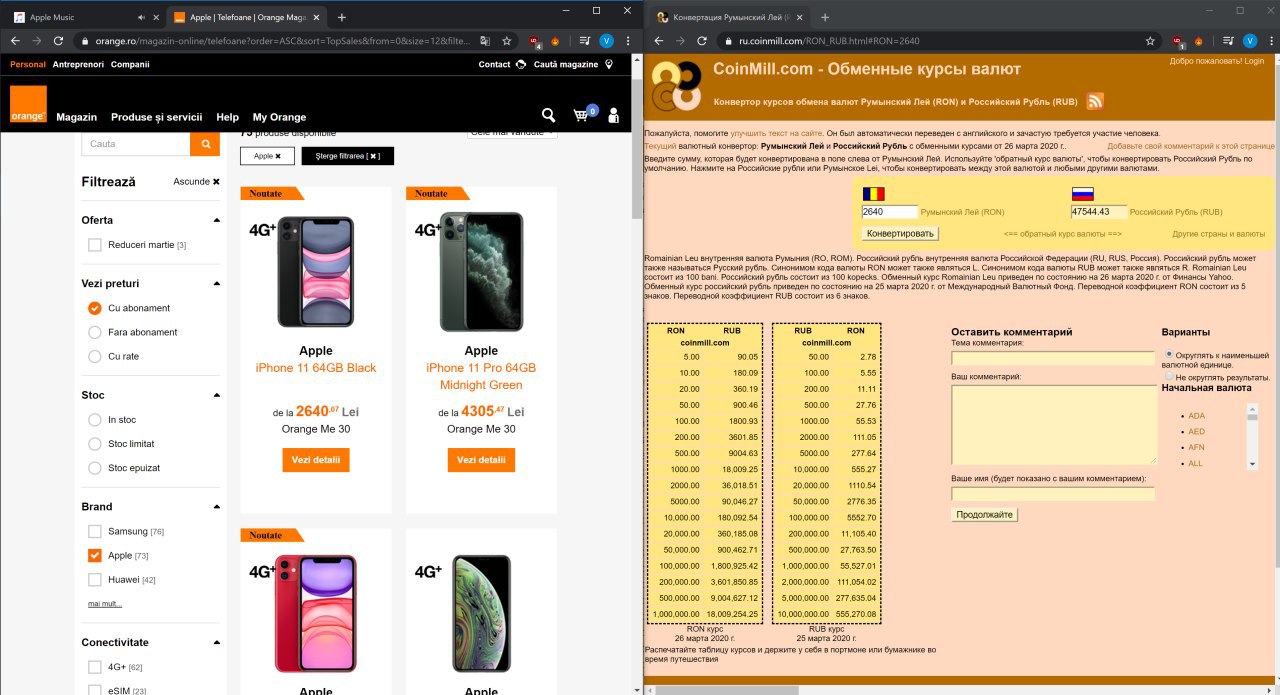Image resolution: width=1280 pixels, height=695 pixels.
Task: Go back in the Orange browser window
Action: 15,41
